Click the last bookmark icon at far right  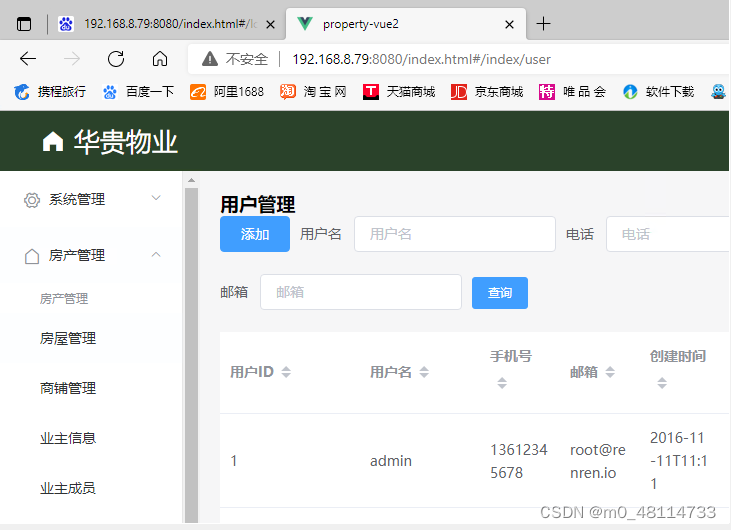point(718,92)
